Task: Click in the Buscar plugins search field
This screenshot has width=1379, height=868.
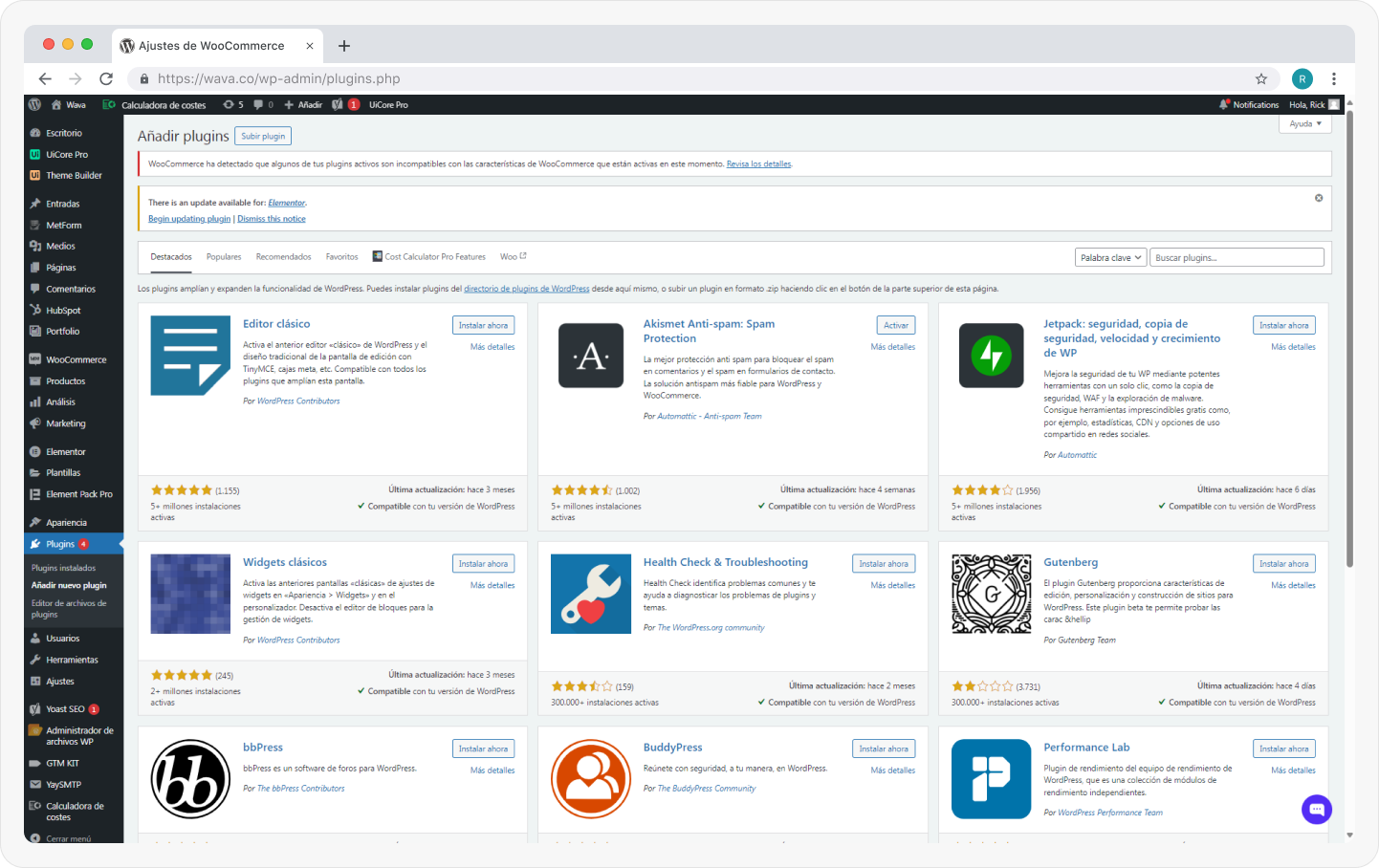Action: [1237, 257]
